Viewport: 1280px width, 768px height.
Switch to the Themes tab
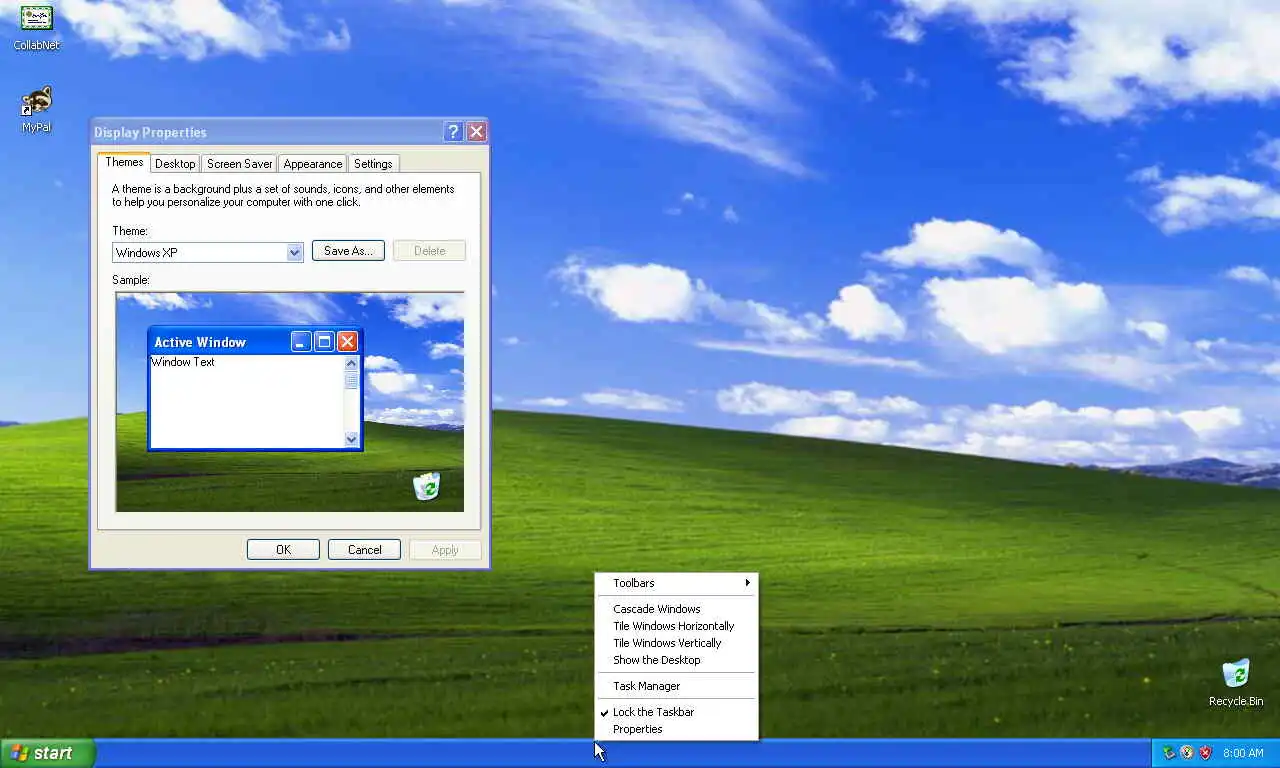coord(124,162)
